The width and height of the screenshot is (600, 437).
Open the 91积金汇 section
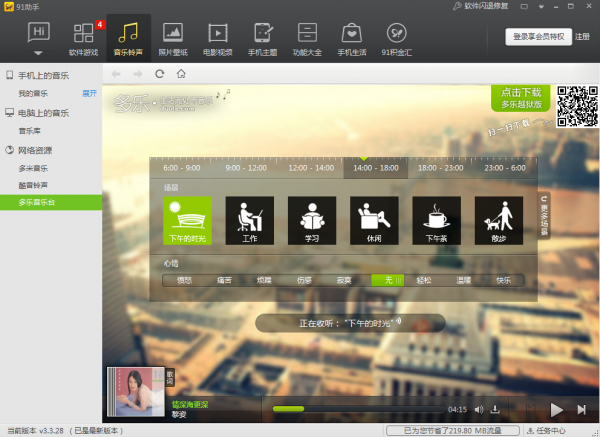(396, 39)
